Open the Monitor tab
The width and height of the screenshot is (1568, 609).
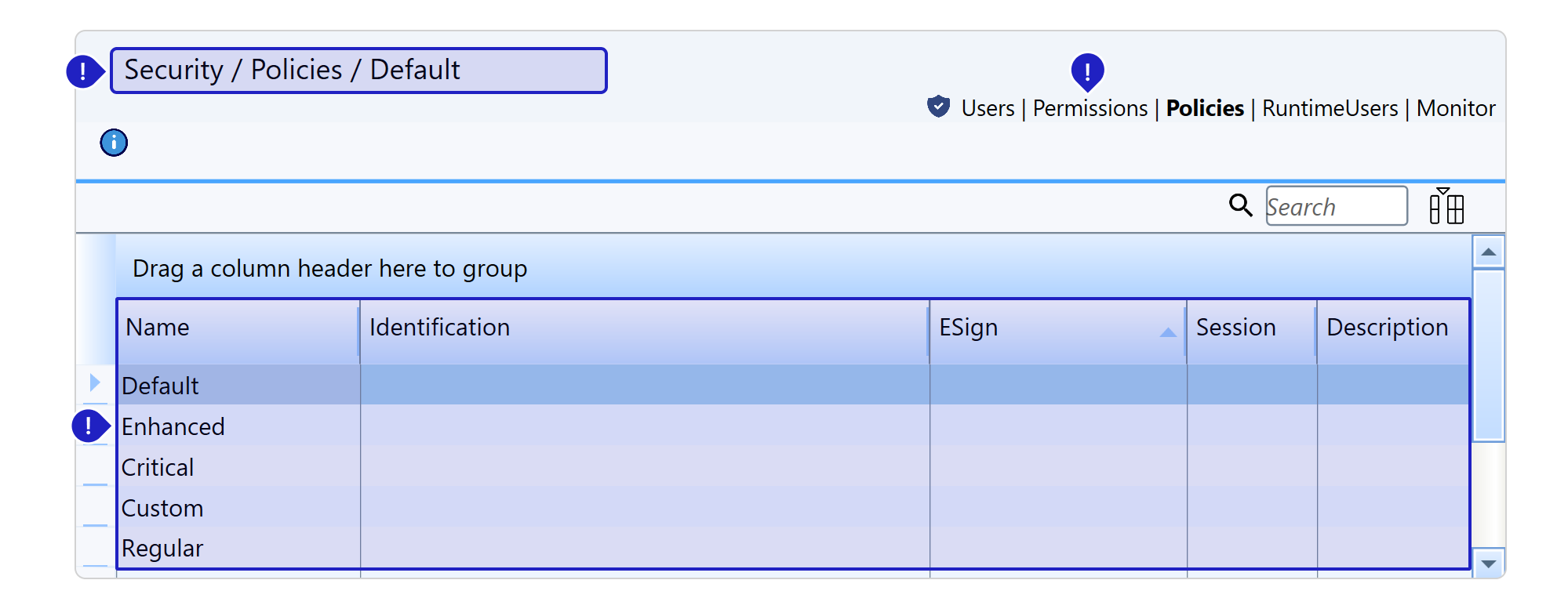[x=1456, y=108]
